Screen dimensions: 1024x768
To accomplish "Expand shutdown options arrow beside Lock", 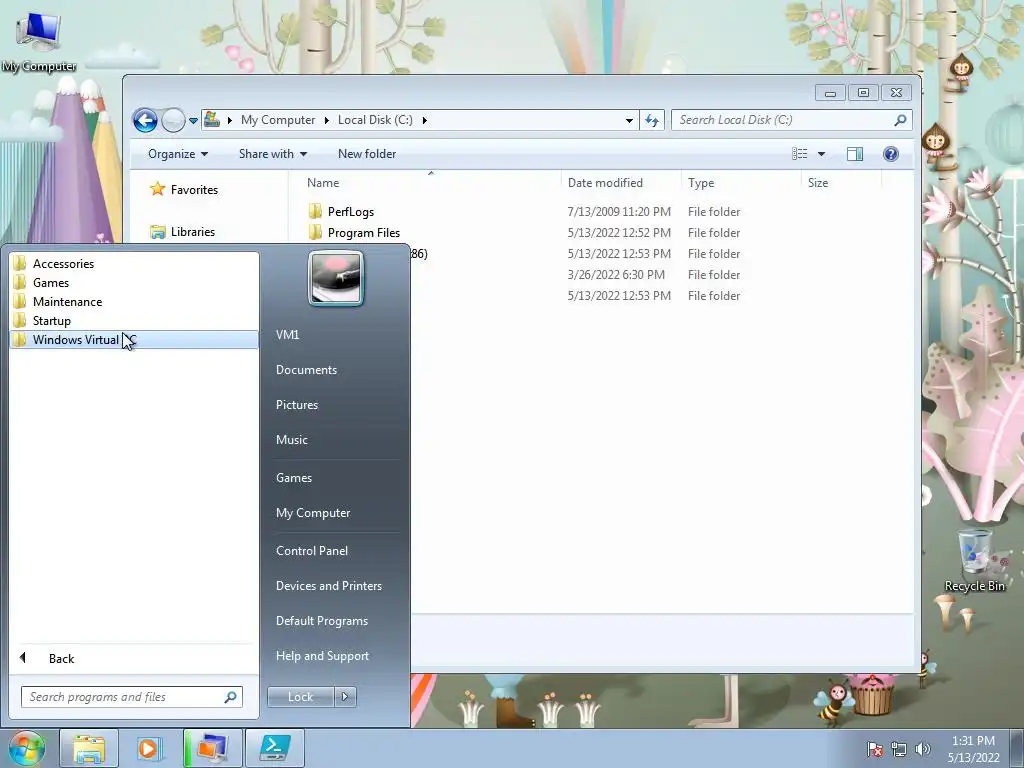I will (x=345, y=697).
